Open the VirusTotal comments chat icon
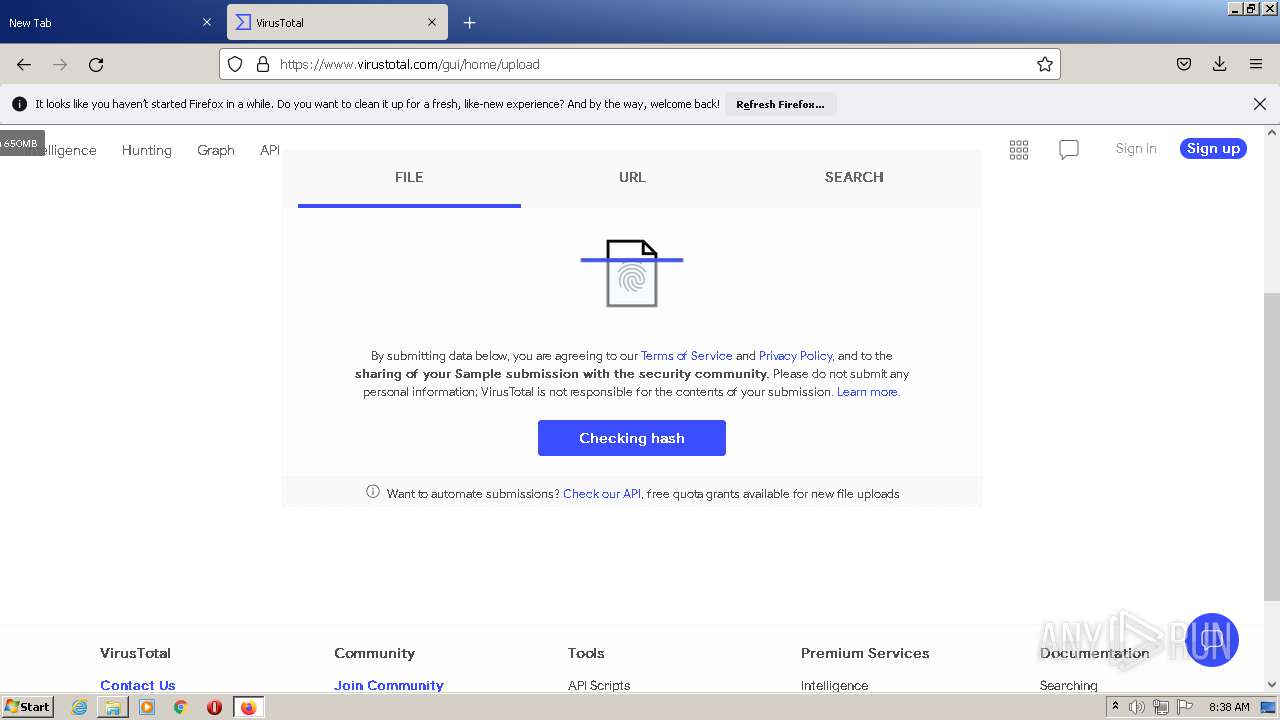The image size is (1280, 720). [x=1069, y=149]
